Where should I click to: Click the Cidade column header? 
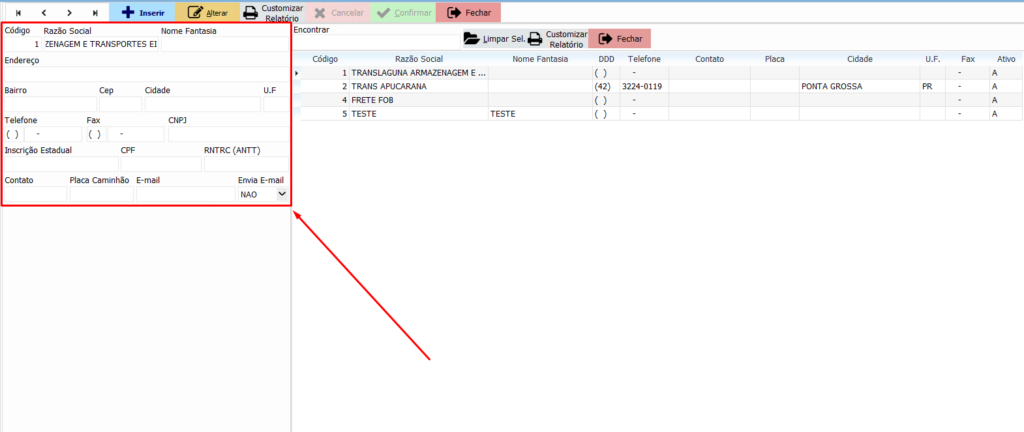(x=859, y=59)
